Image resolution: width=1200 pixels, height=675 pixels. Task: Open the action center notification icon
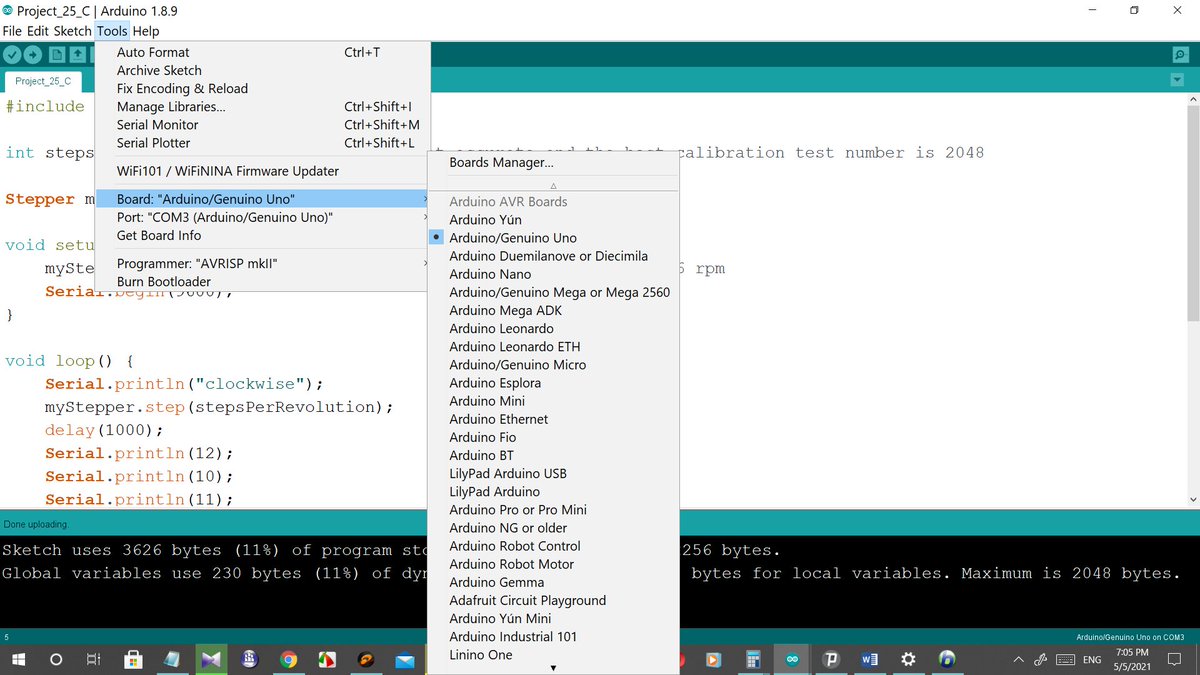point(1174,660)
